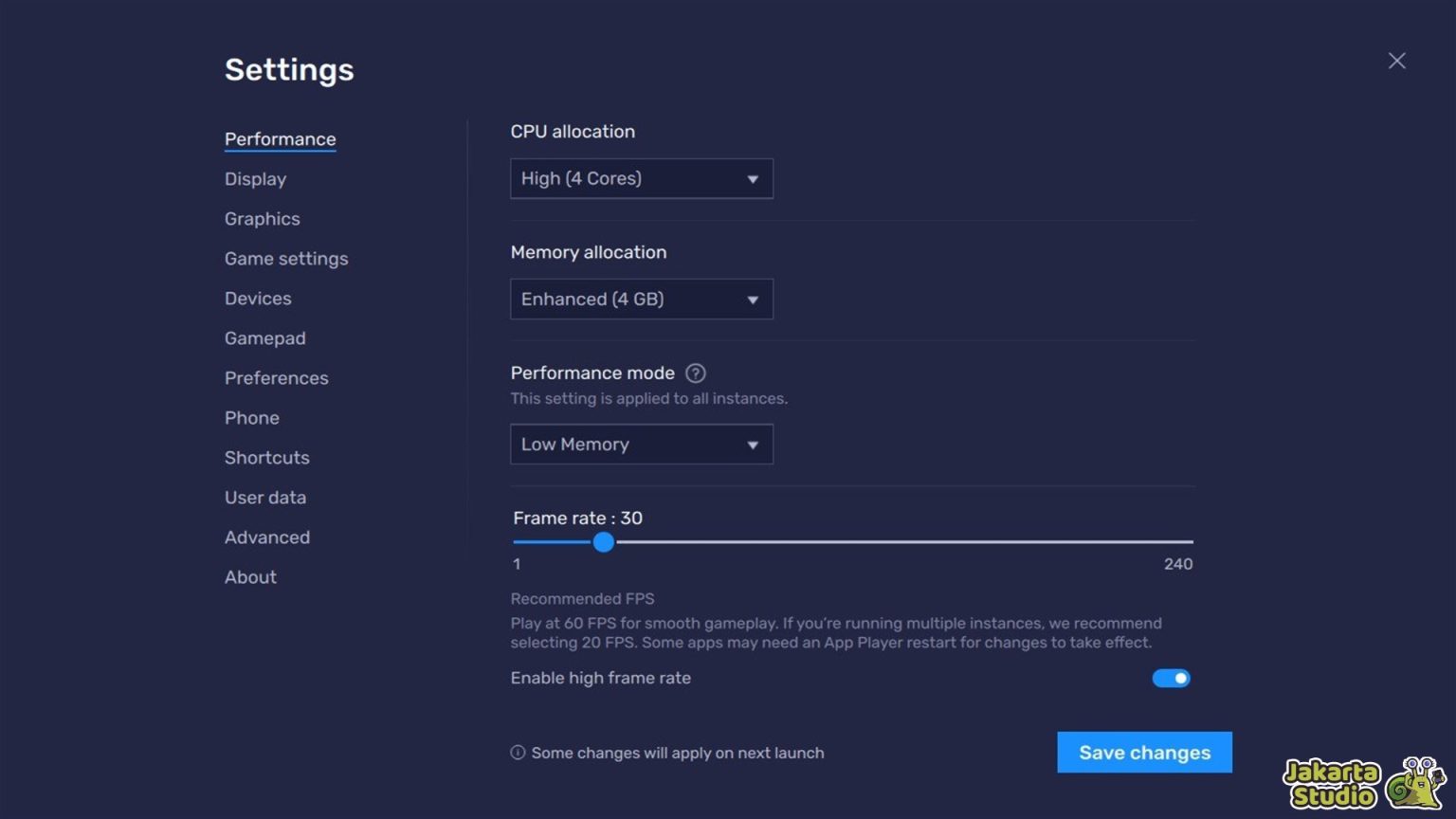Click the Save changes button
1456x819 pixels.
1144,752
